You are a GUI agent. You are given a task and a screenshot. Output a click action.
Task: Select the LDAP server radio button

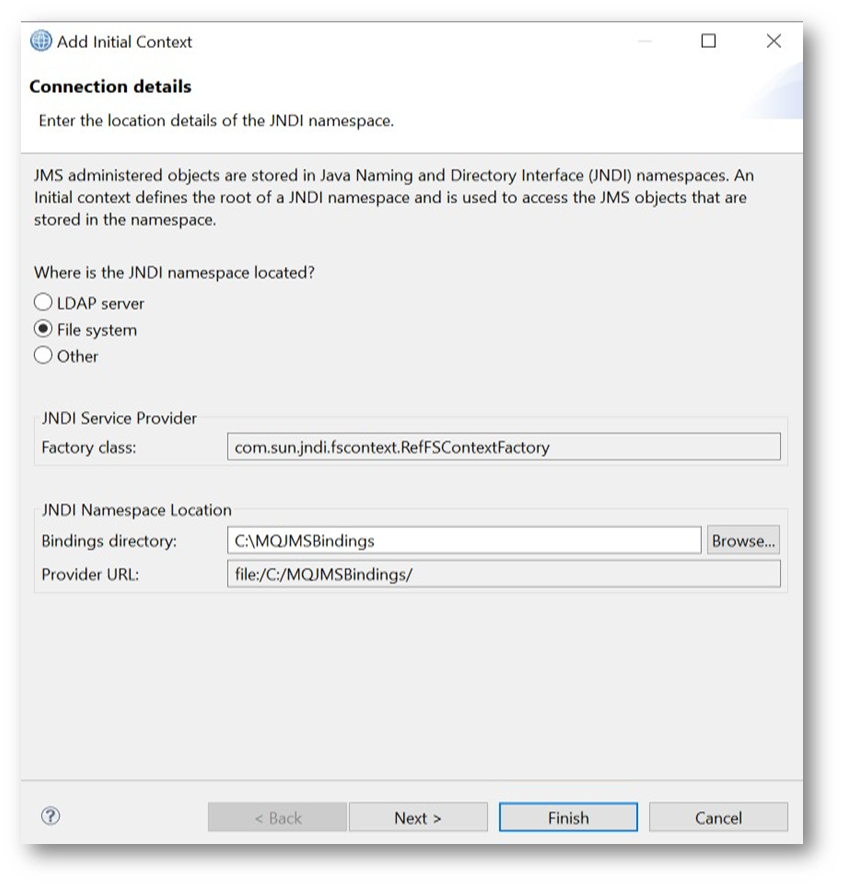tap(43, 302)
